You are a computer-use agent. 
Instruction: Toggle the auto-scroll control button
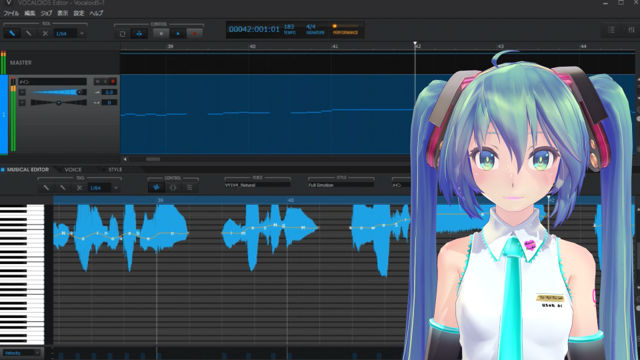tap(139, 33)
